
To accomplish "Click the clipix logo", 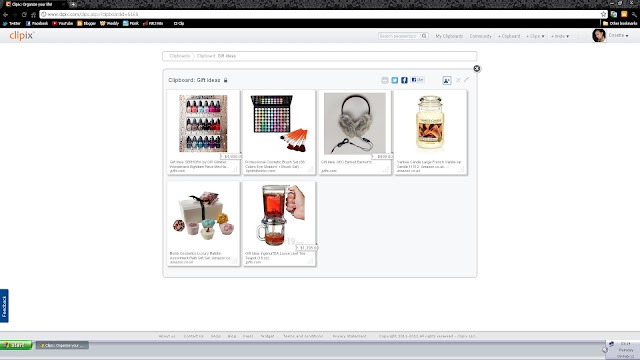I will coord(22,36).
